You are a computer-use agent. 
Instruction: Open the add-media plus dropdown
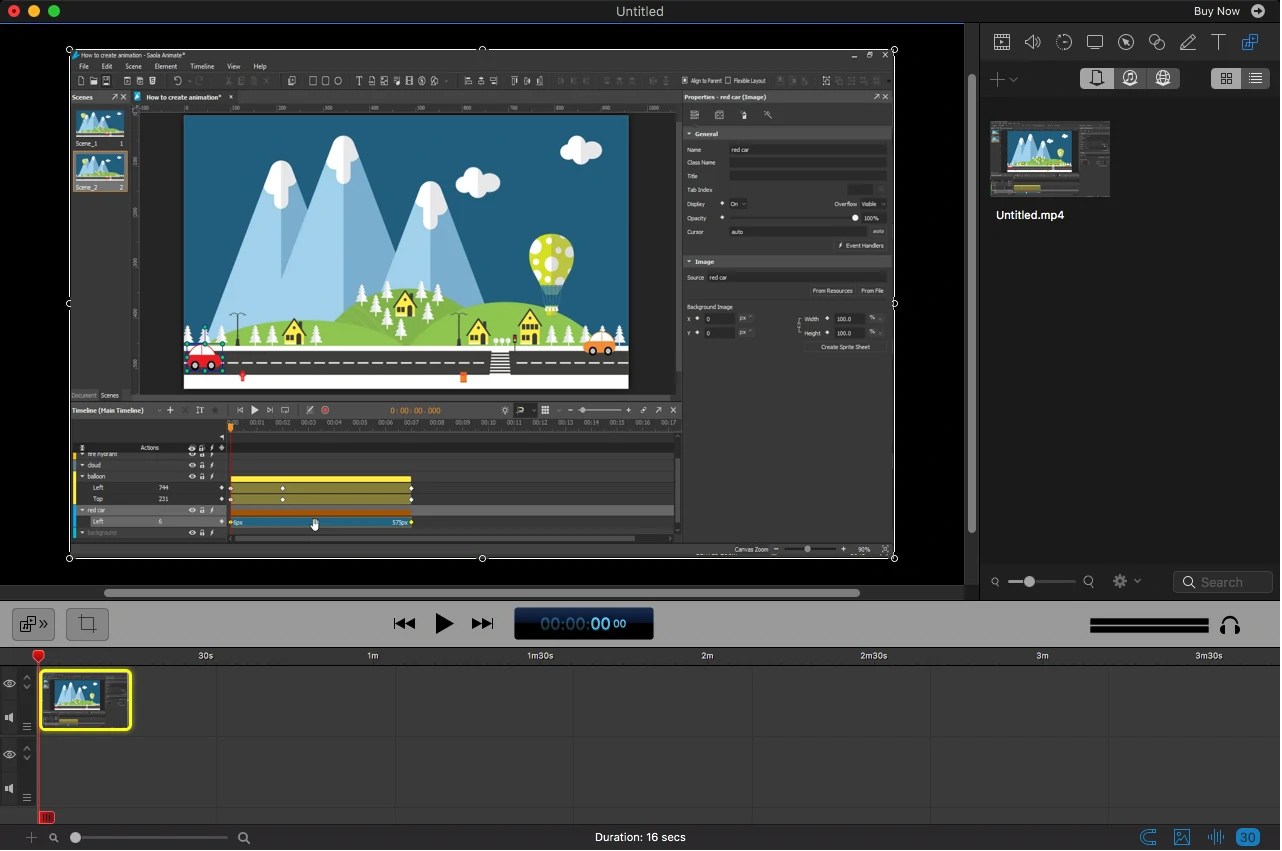point(1001,79)
